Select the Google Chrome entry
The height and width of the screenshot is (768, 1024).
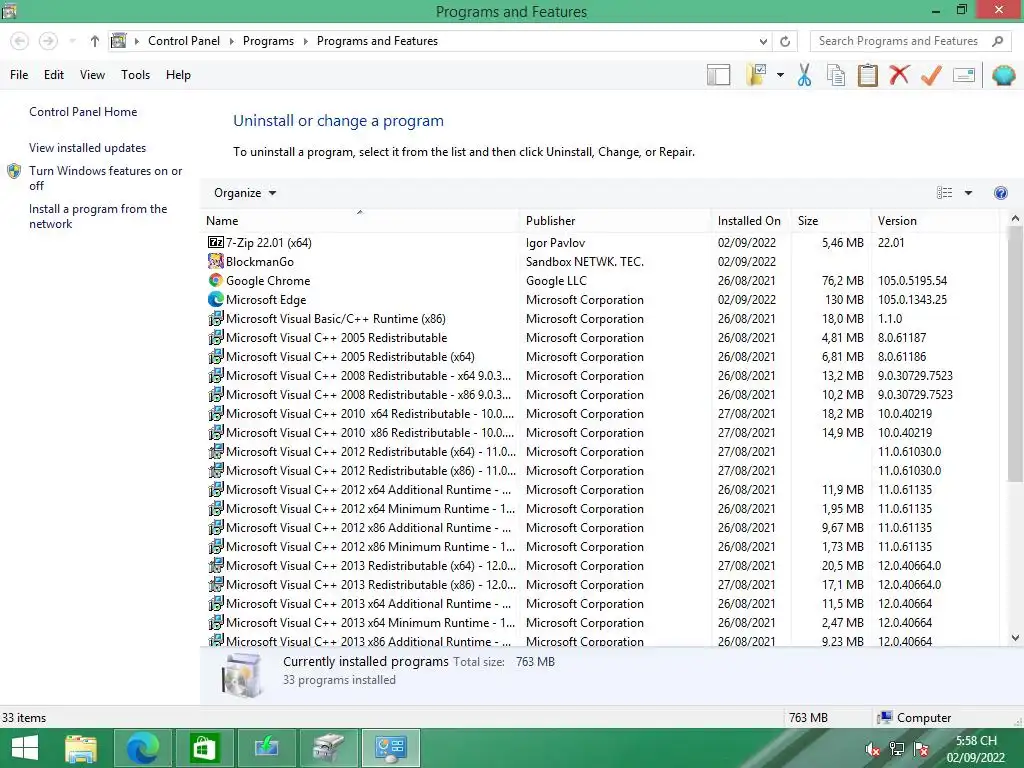pyautogui.click(x=268, y=281)
